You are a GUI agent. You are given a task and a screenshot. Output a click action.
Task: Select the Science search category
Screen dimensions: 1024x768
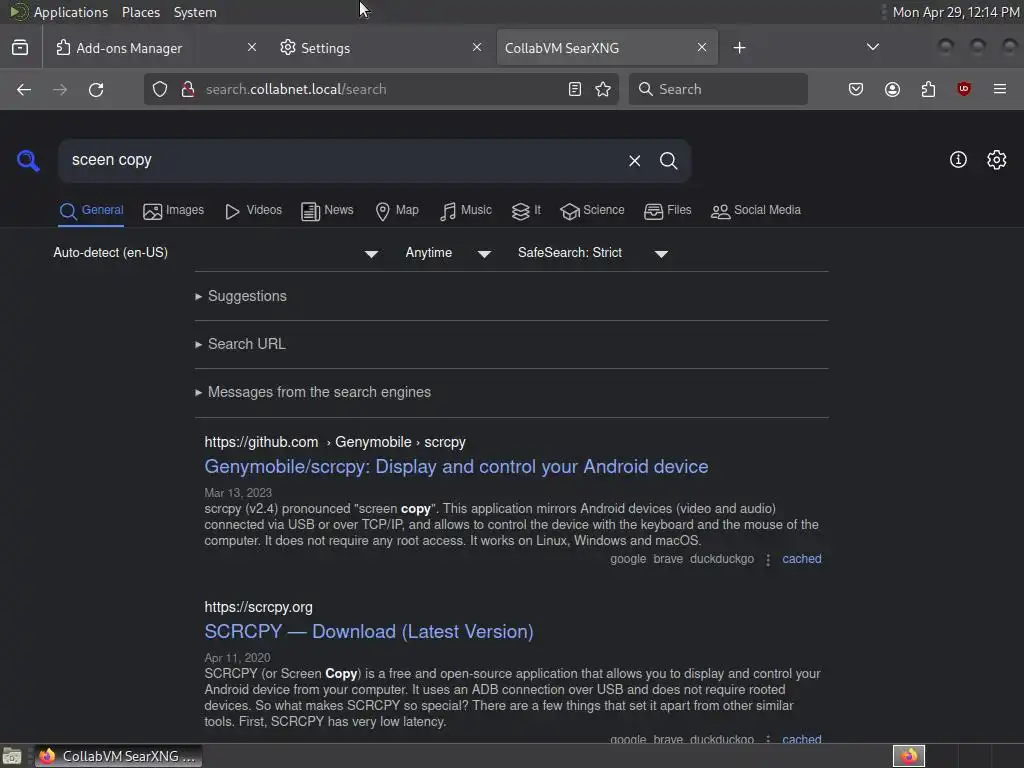[592, 210]
